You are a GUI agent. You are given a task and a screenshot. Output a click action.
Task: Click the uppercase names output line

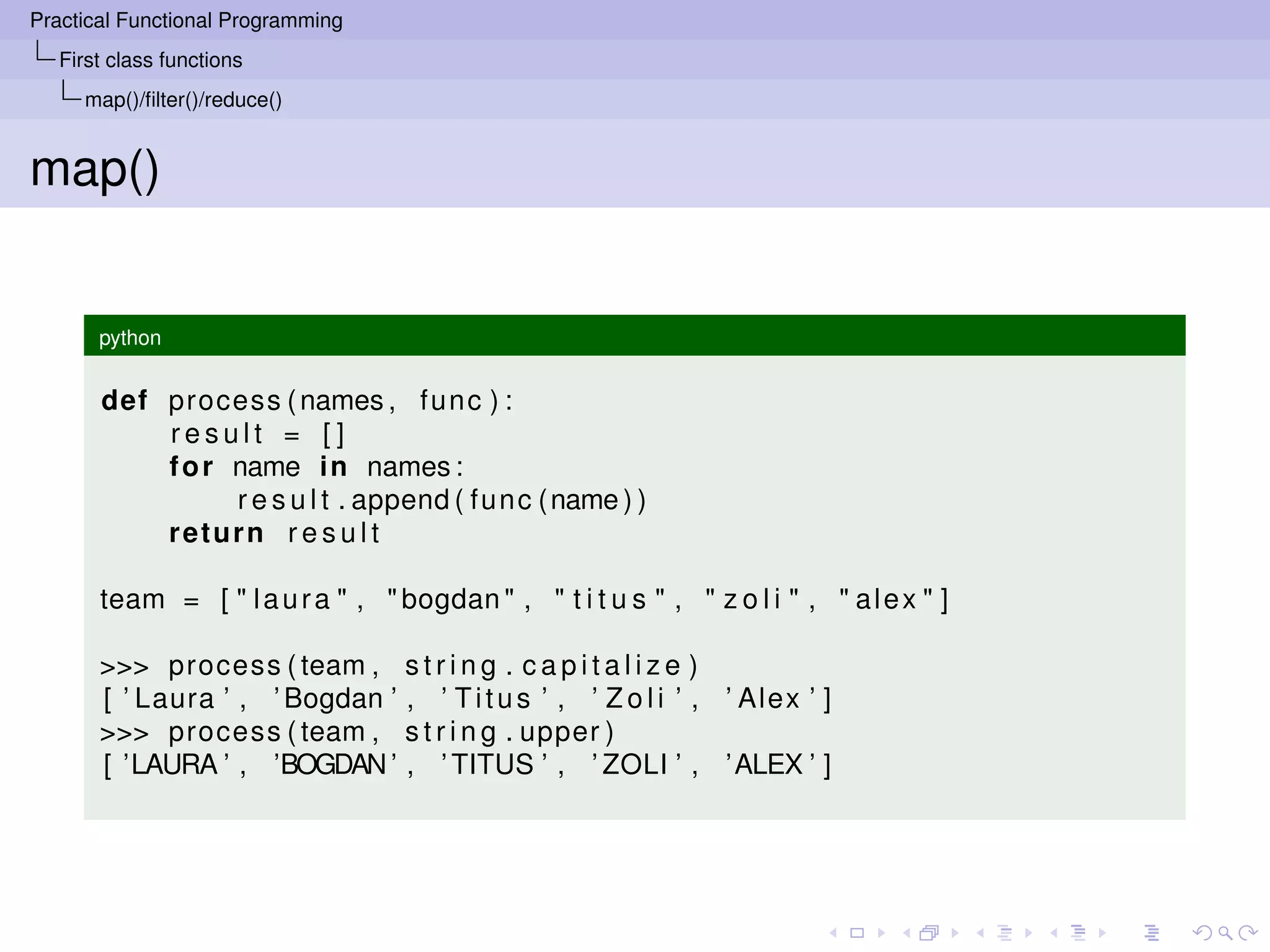click(x=467, y=765)
